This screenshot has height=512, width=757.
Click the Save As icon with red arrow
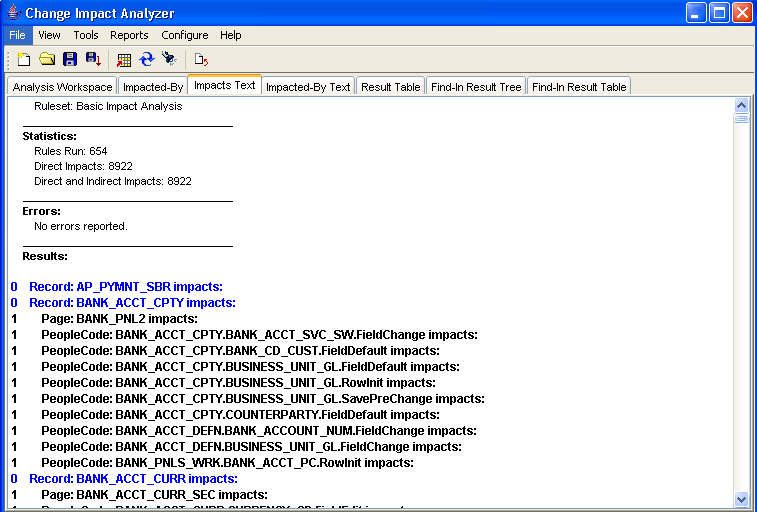[x=93, y=60]
